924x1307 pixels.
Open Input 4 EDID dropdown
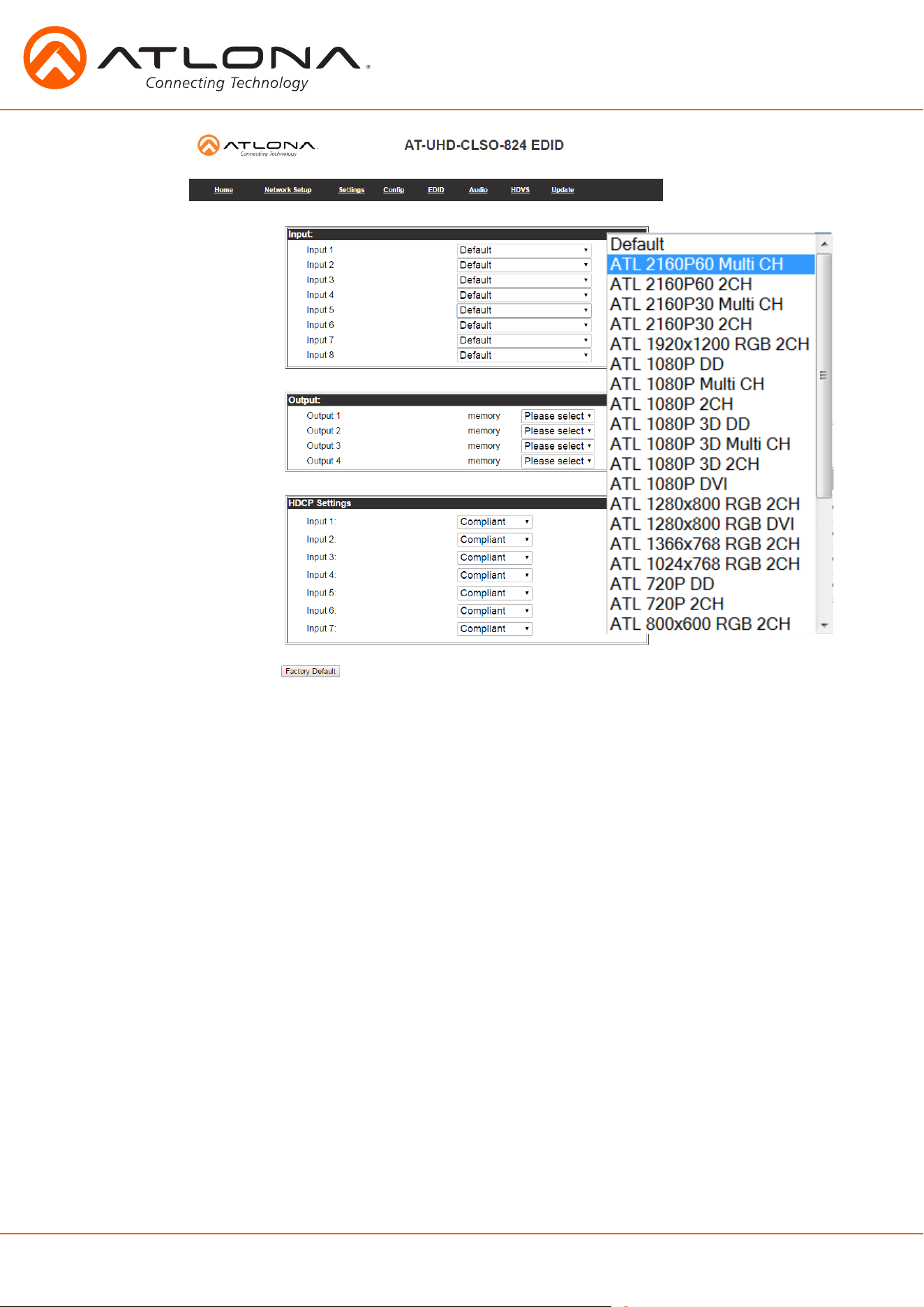(524, 295)
